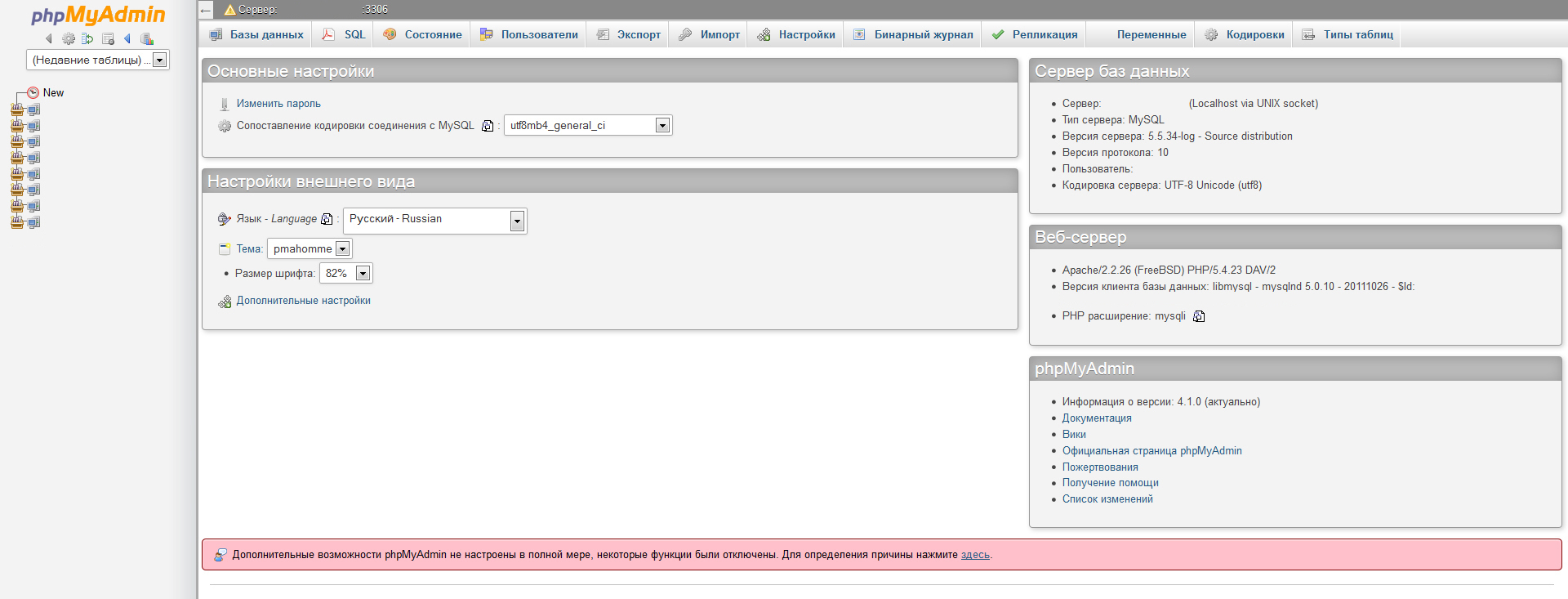Viewport: 1568px width, 599px height.
Task: Click the Версия клиента базы данных text
Action: 1135,287
